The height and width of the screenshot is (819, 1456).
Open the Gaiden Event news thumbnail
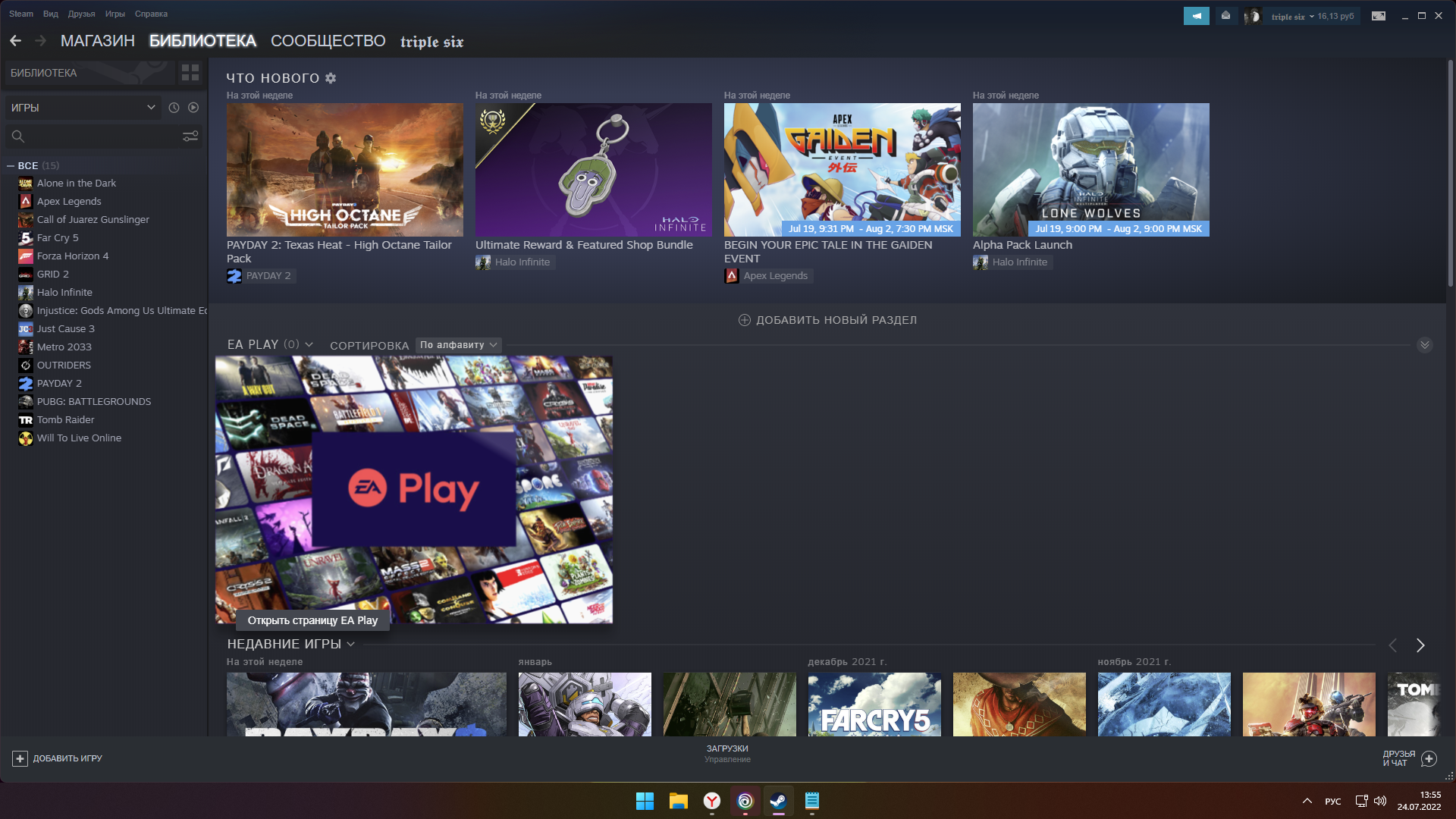tap(843, 170)
